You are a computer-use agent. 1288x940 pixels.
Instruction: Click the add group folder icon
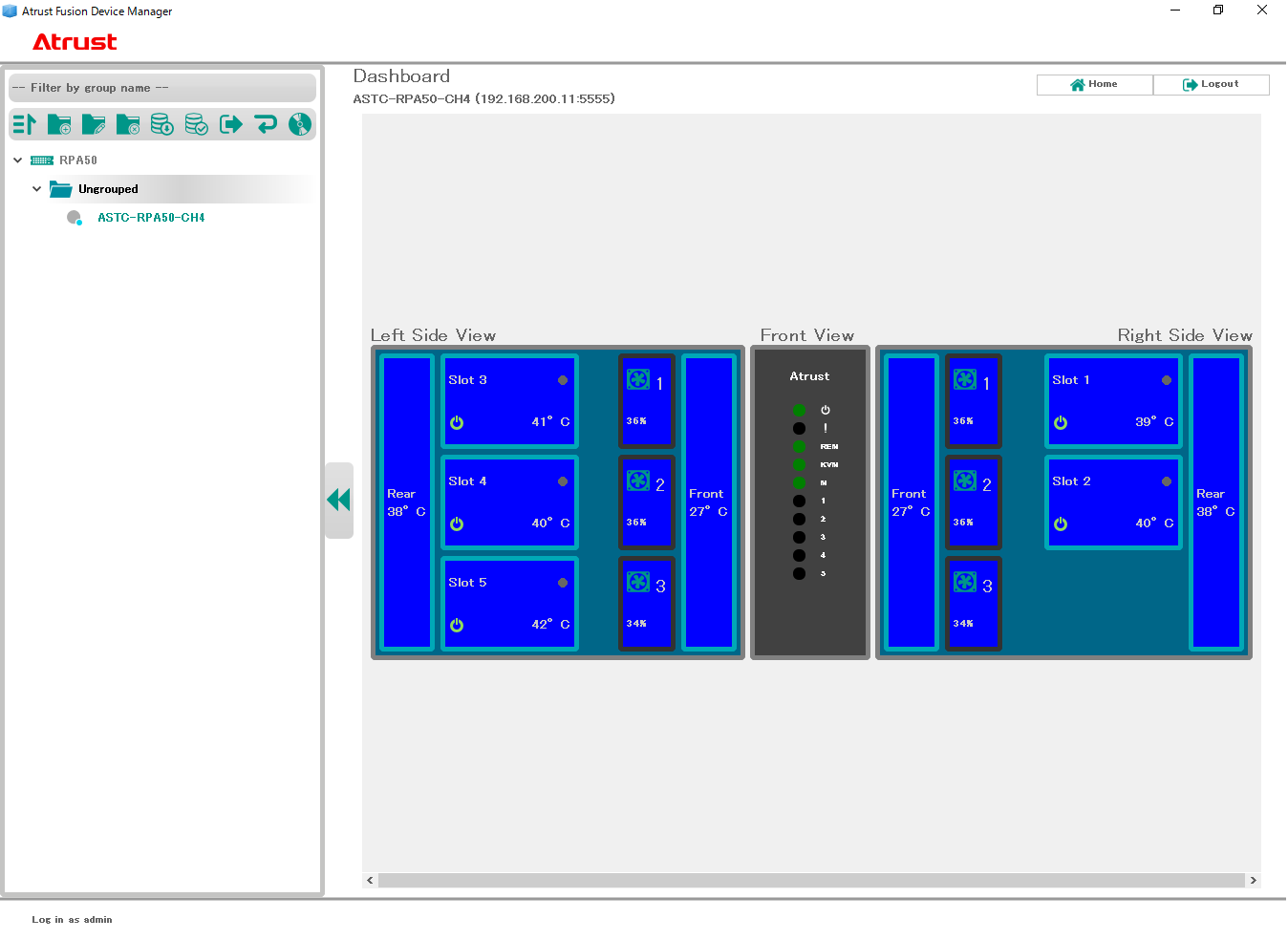pyautogui.click(x=59, y=124)
